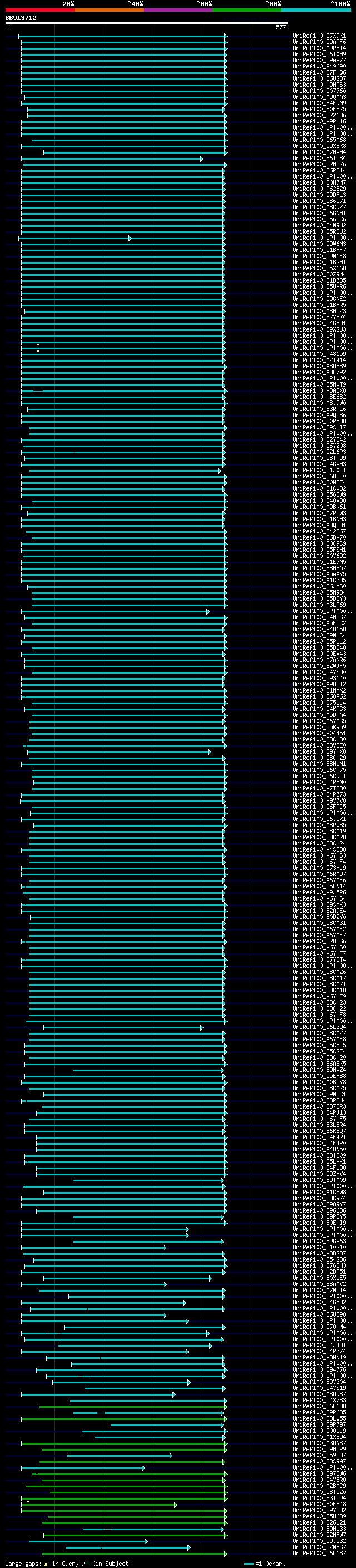The height and width of the screenshot is (1568, 356).
Task: Open hit UniRef100_Q9ATF6
Action: click(x=319, y=42)
